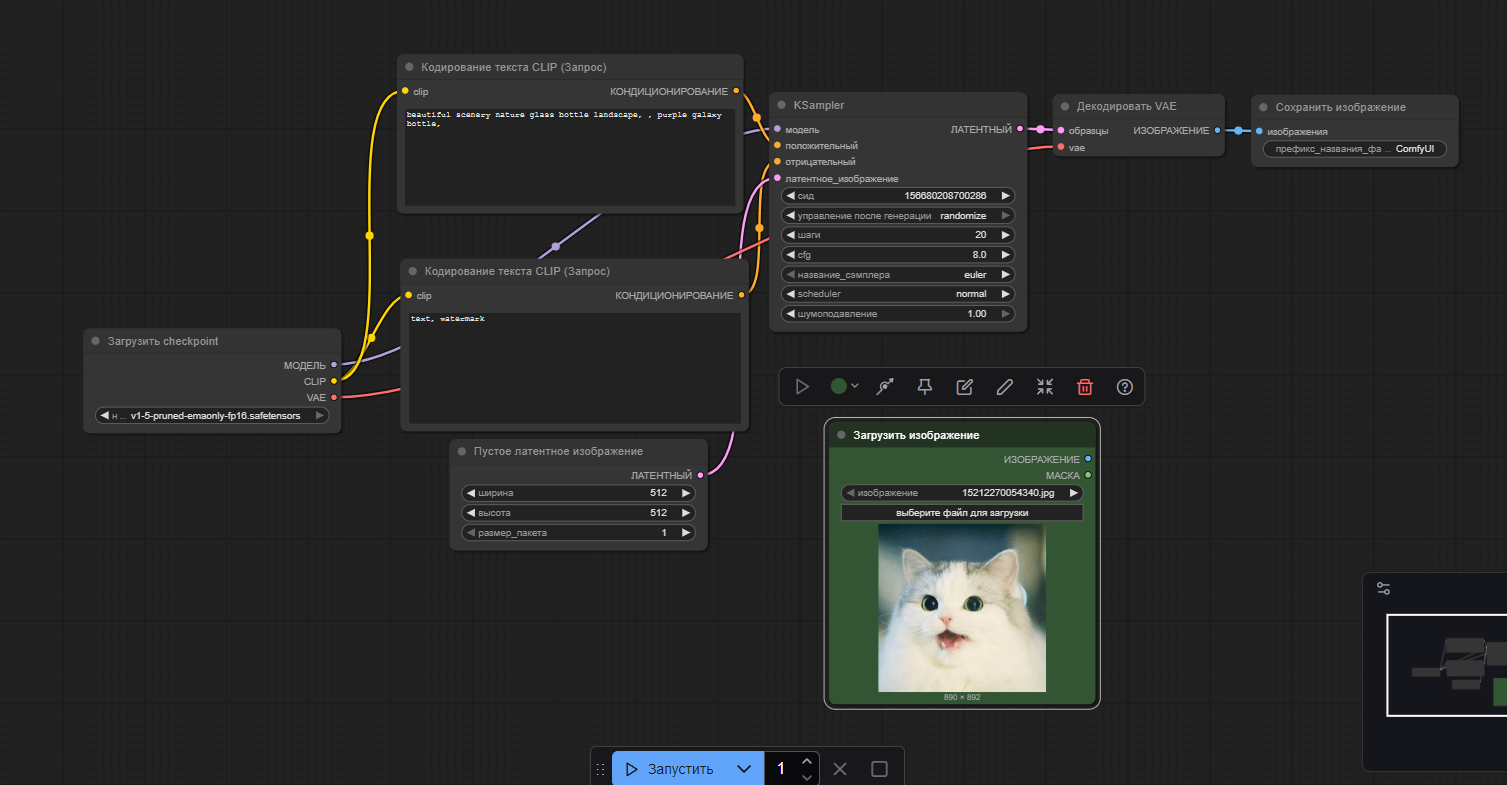This screenshot has width=1507, height=785.
Task: Click the cat image preview thumbnail
Action: click(x=961, y=608)
